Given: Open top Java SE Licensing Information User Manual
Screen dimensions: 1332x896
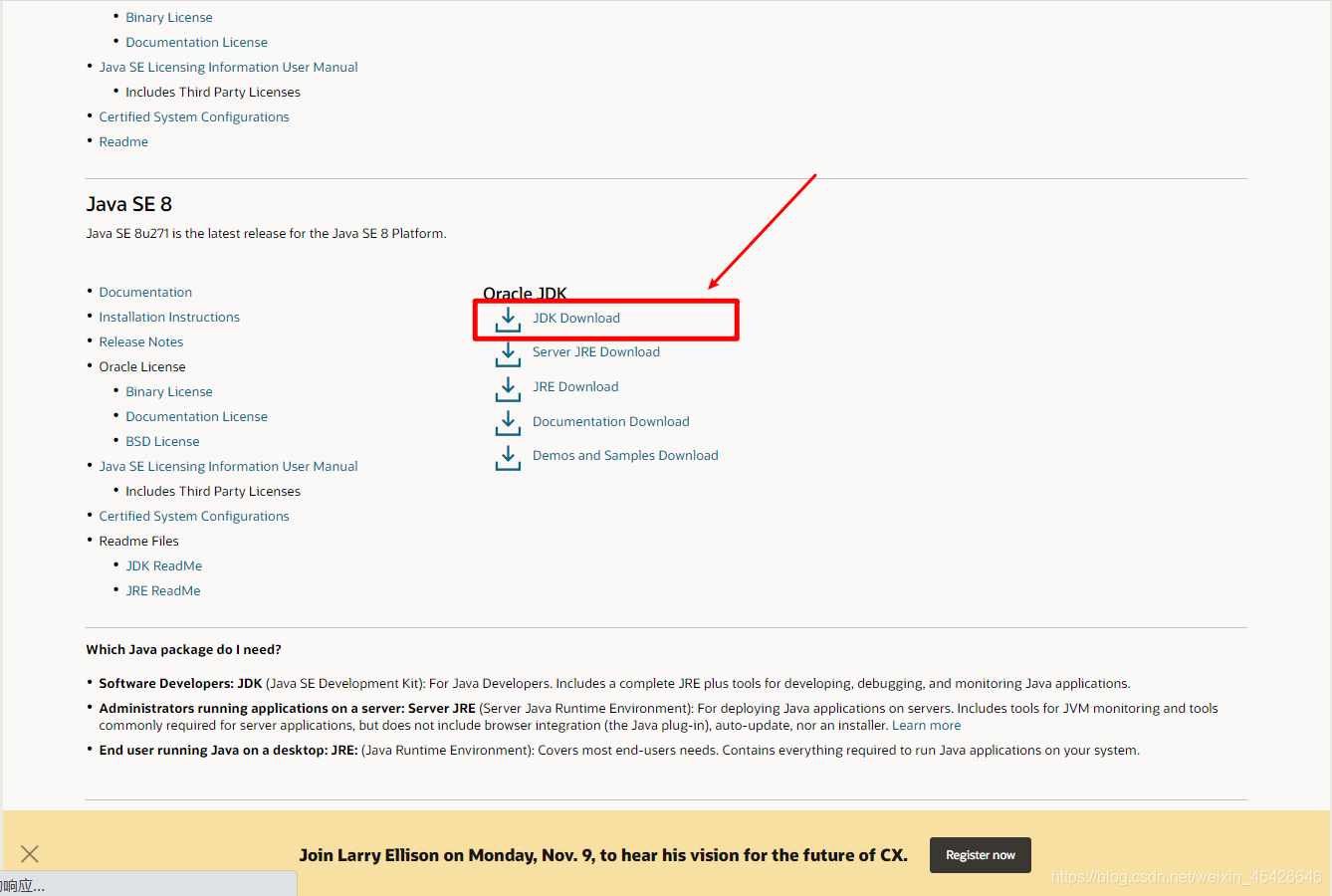Looking at the screenshot, I should point(228,67).
